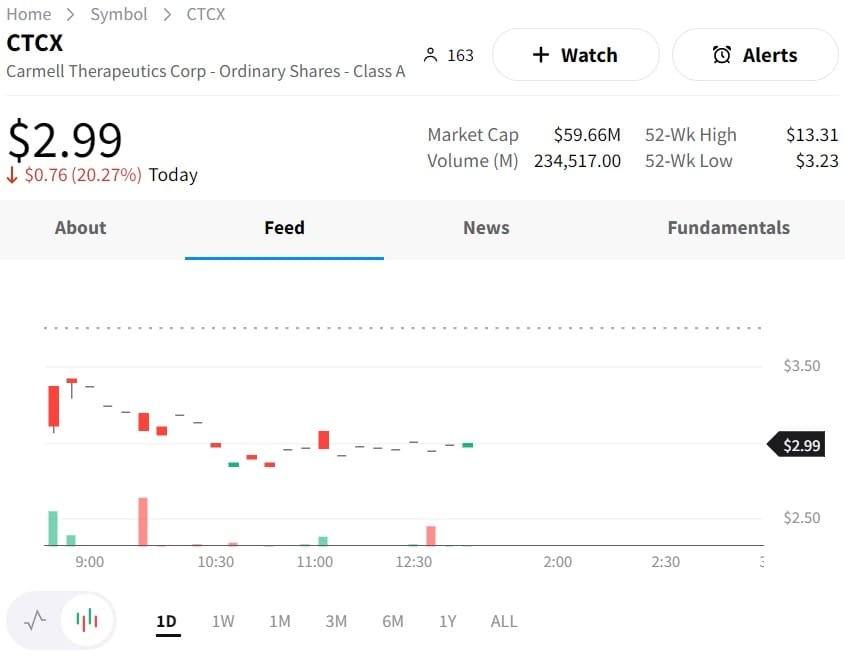
Task: Go to Home breadcrumb link
Action: click(29, 14)
